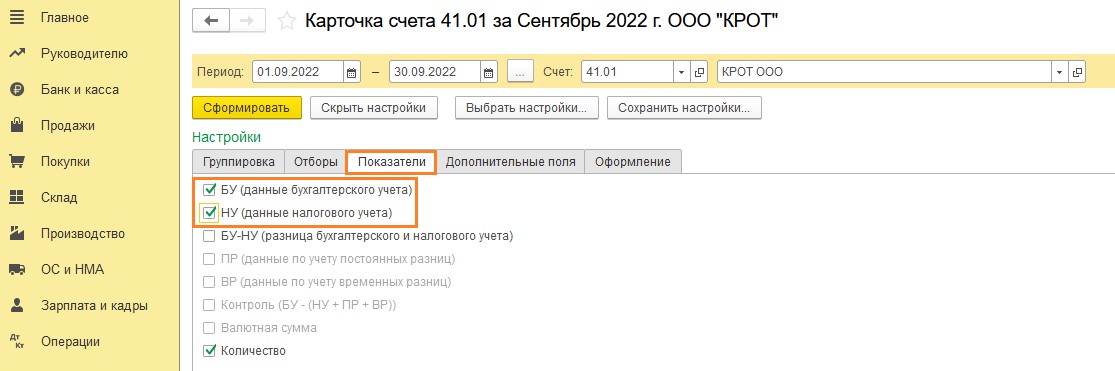Open the Склад section icon

(17, 198)
